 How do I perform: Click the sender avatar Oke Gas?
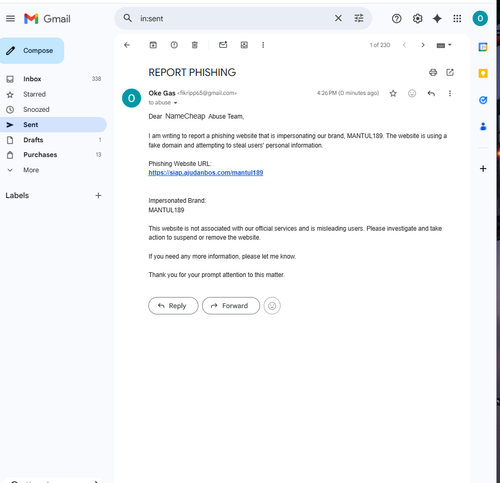point(131,98)
